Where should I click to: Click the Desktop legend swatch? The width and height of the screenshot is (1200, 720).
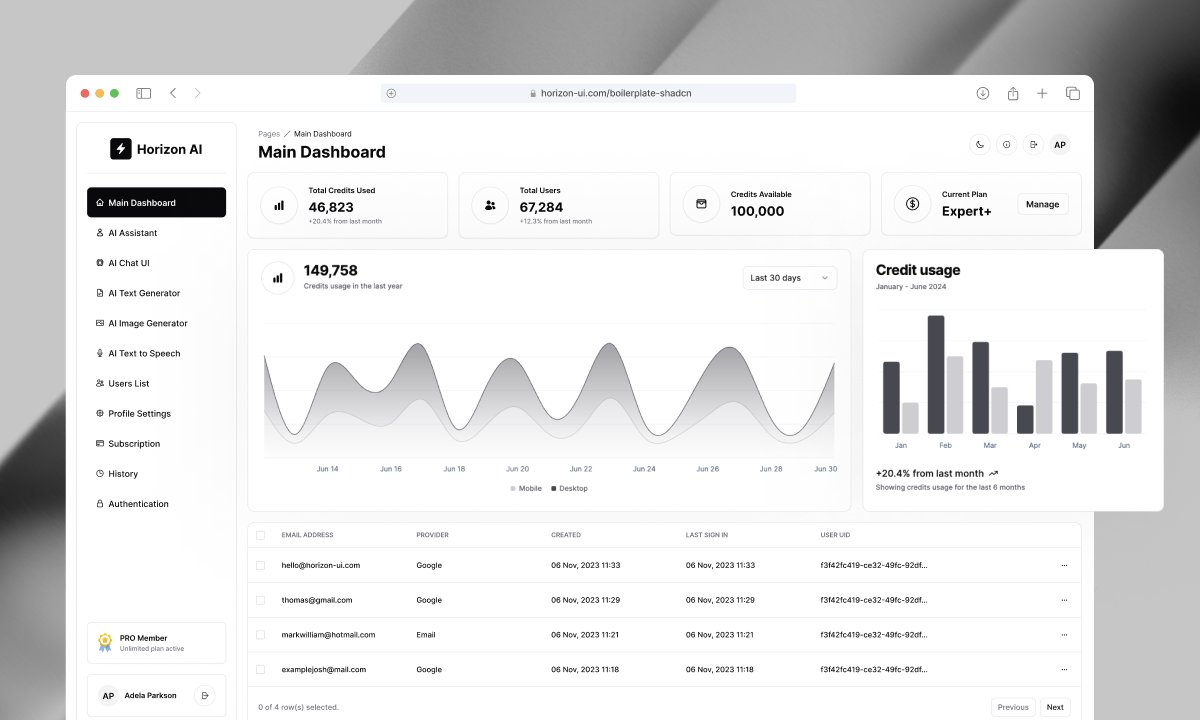click(554, 488)
